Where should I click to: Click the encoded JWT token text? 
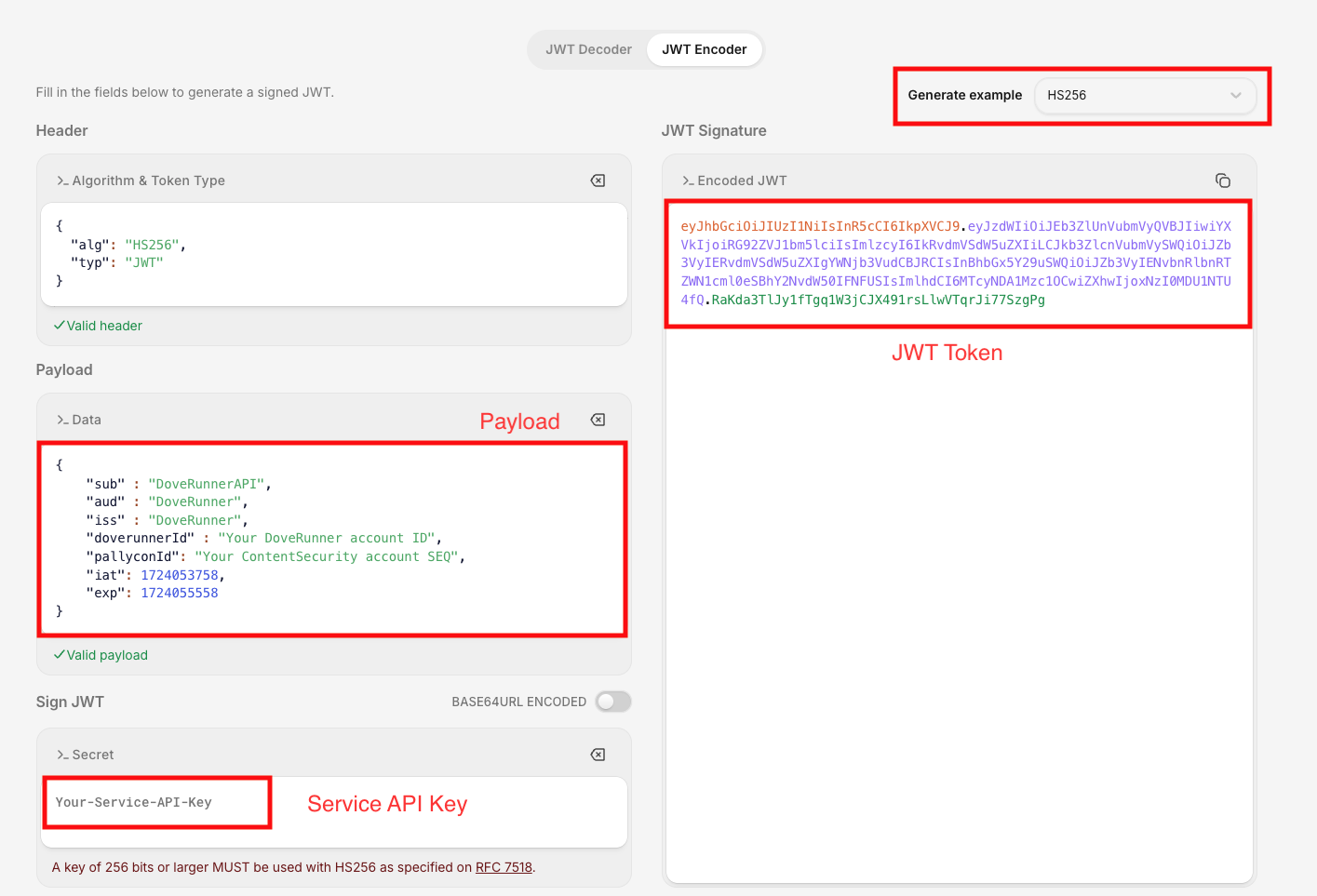point(956,263)
